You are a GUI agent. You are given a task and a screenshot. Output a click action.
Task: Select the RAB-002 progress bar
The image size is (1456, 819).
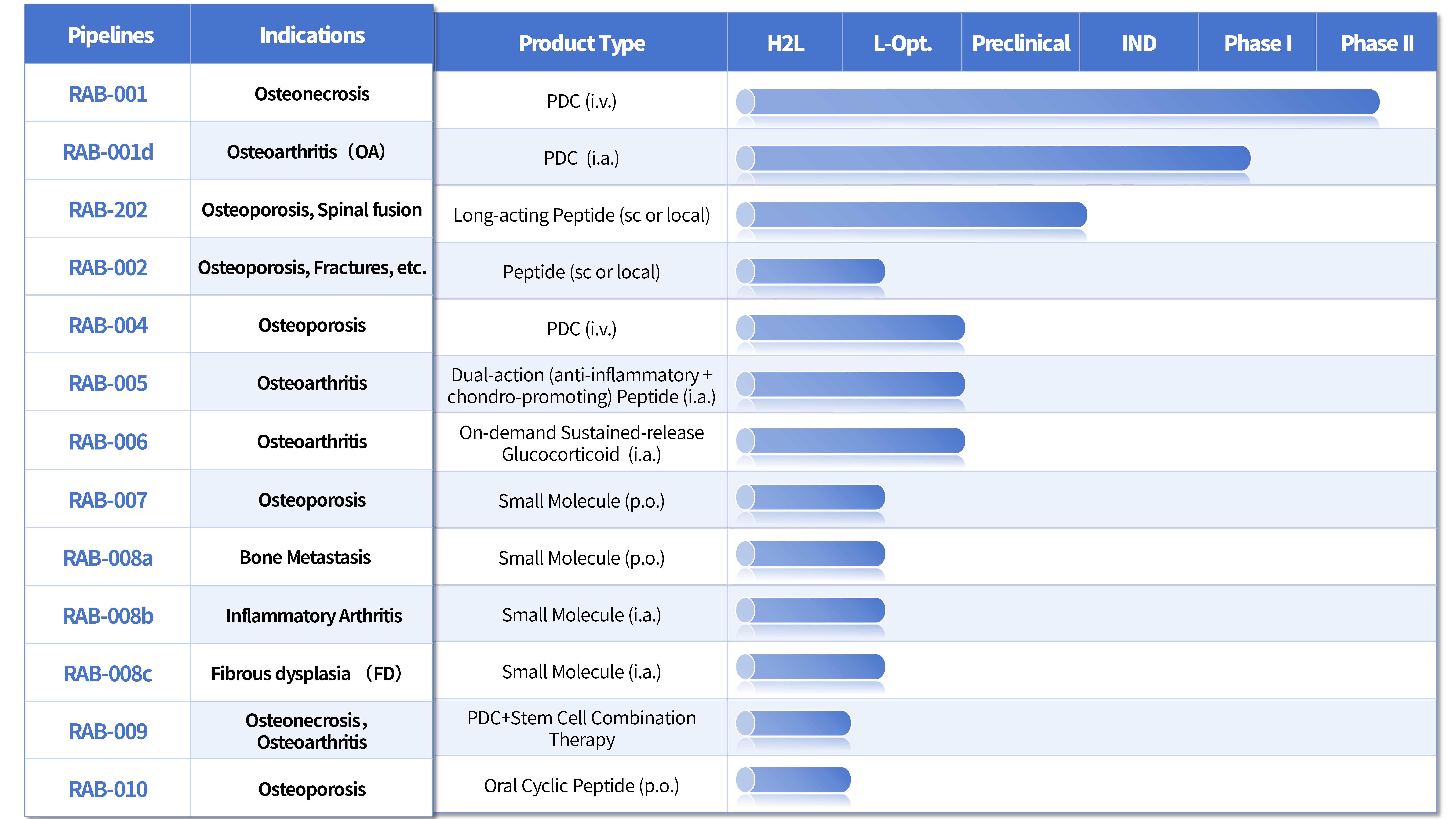pyautogui.click(x=810, y=271)
